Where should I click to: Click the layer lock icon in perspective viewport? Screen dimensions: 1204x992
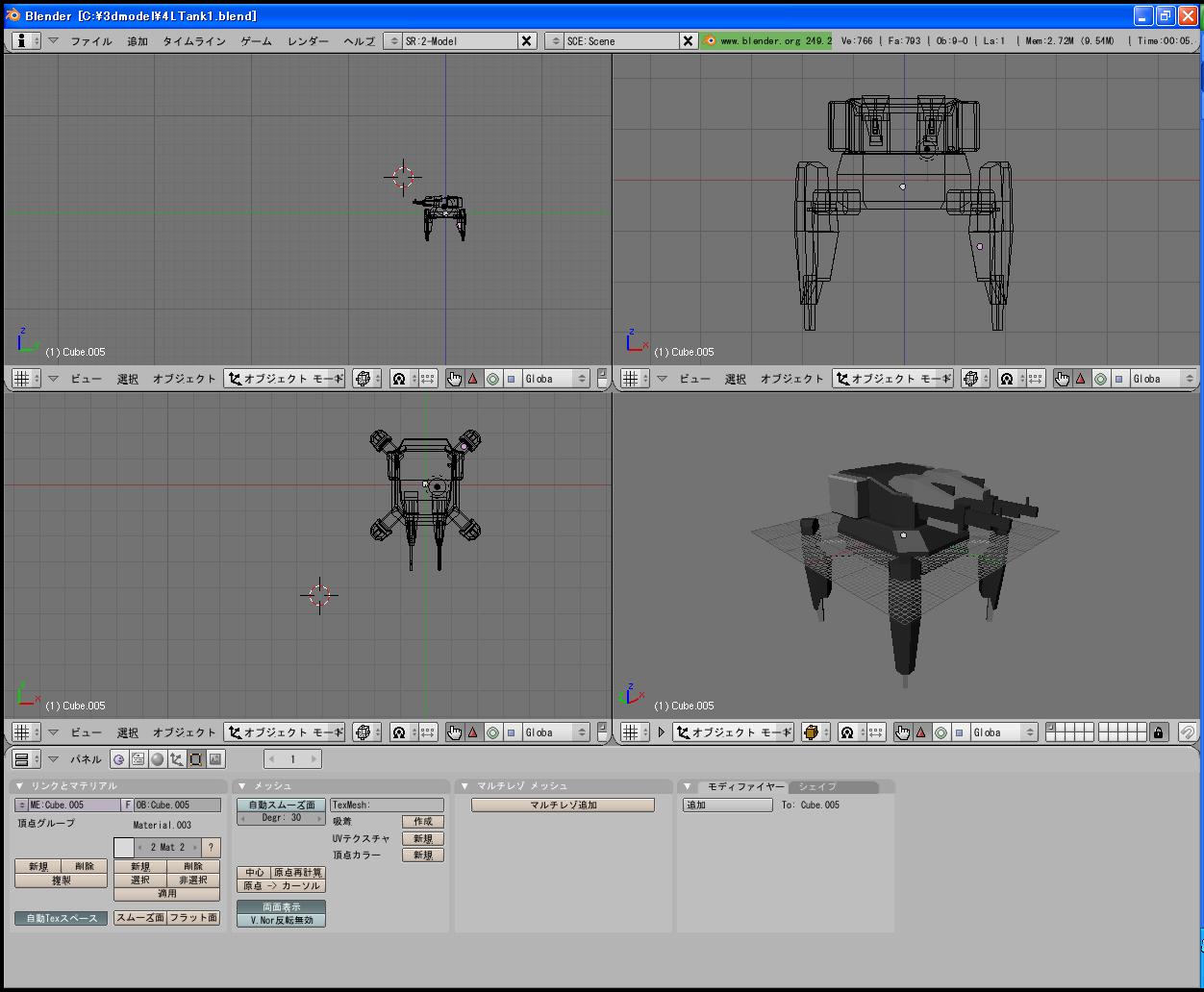[x=1159, y=732]
